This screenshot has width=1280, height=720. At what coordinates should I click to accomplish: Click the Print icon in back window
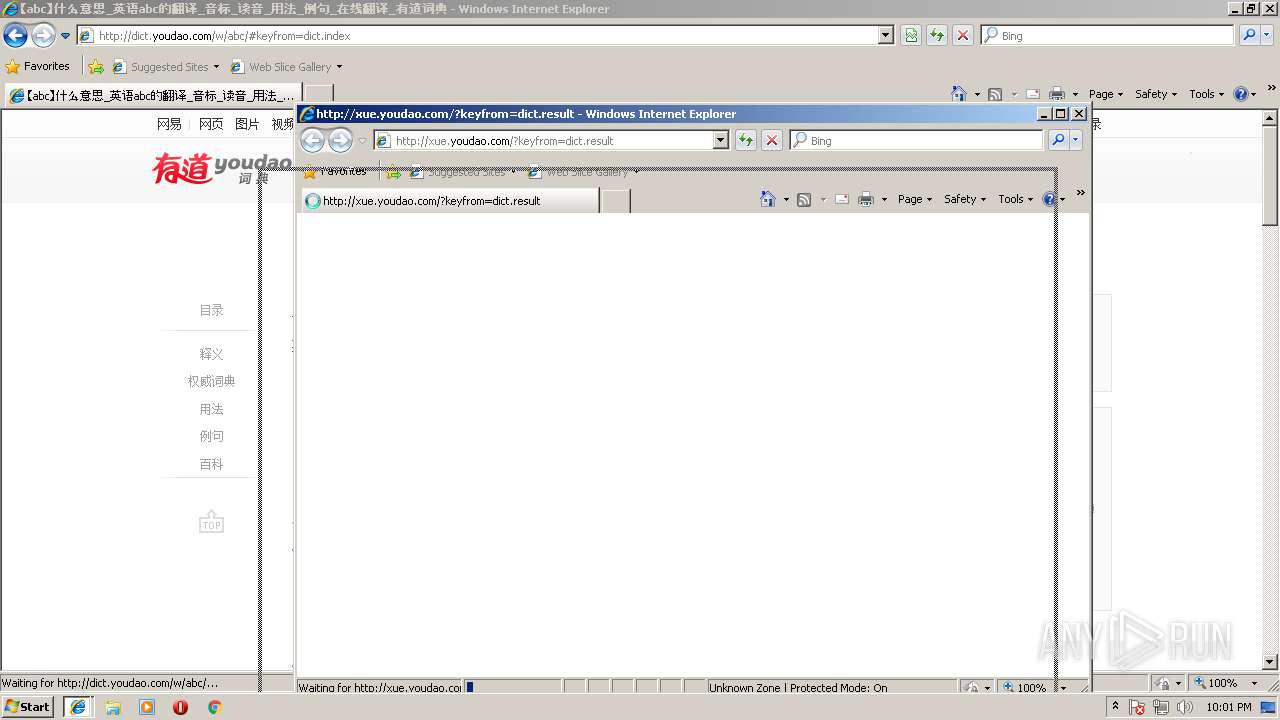point(1057,94)
